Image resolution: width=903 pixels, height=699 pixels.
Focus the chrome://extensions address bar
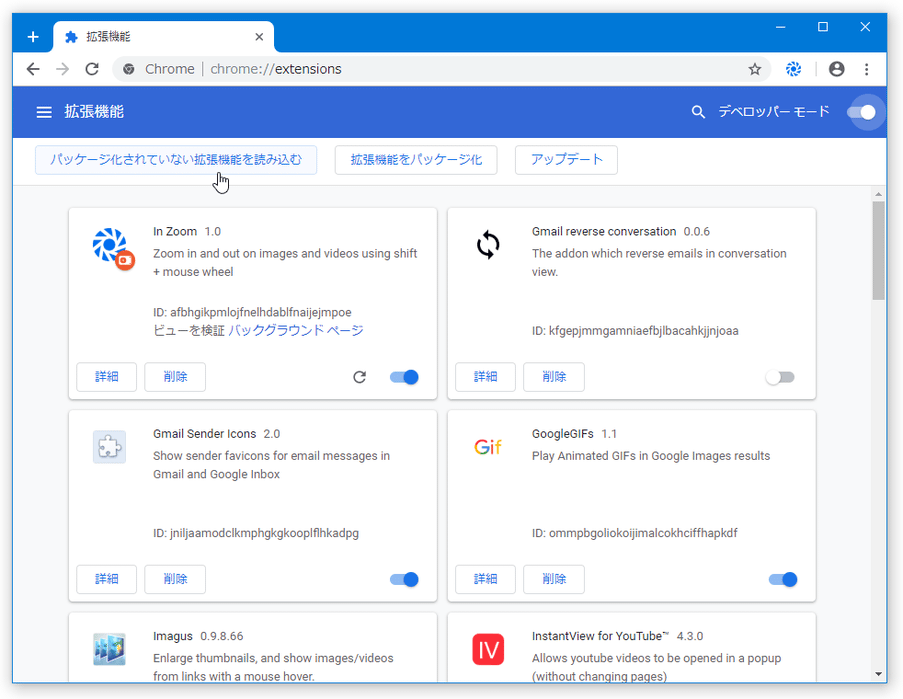[441, 69]
